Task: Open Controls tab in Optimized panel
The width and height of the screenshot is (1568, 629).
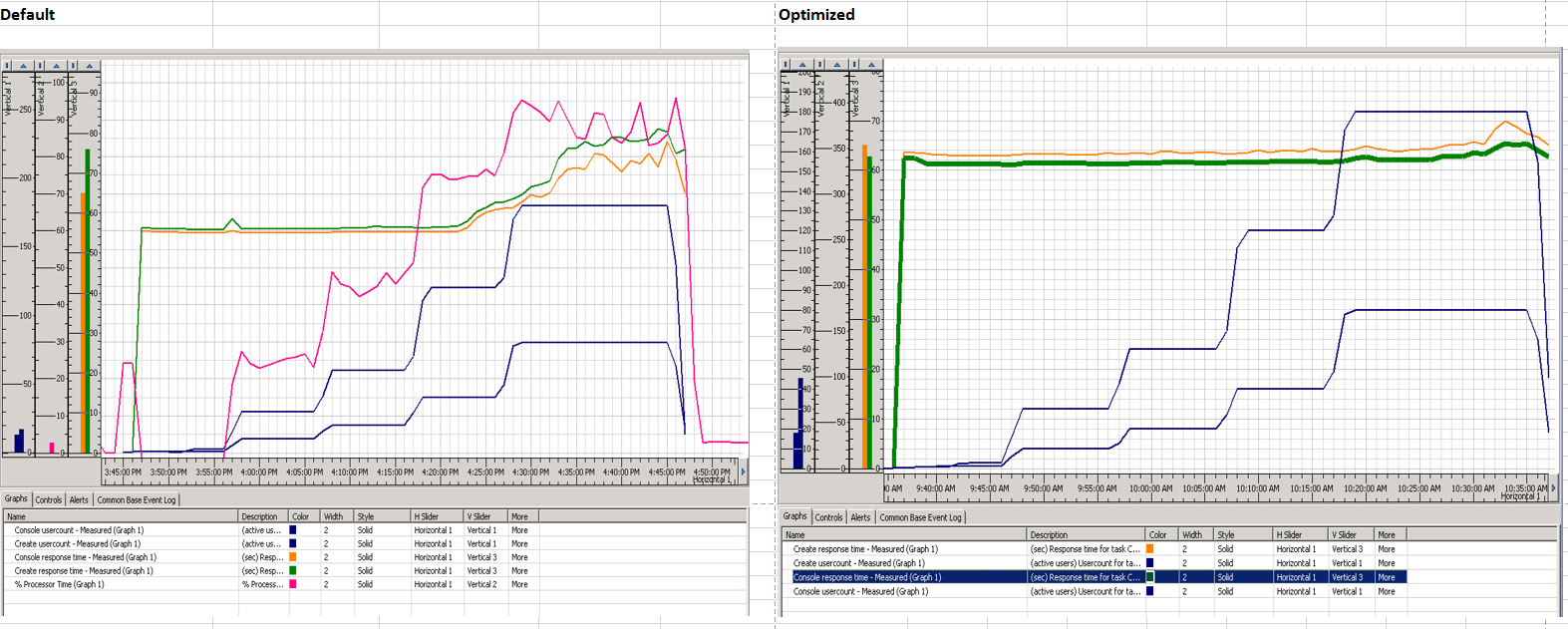Action: click(x=829, y=517)
